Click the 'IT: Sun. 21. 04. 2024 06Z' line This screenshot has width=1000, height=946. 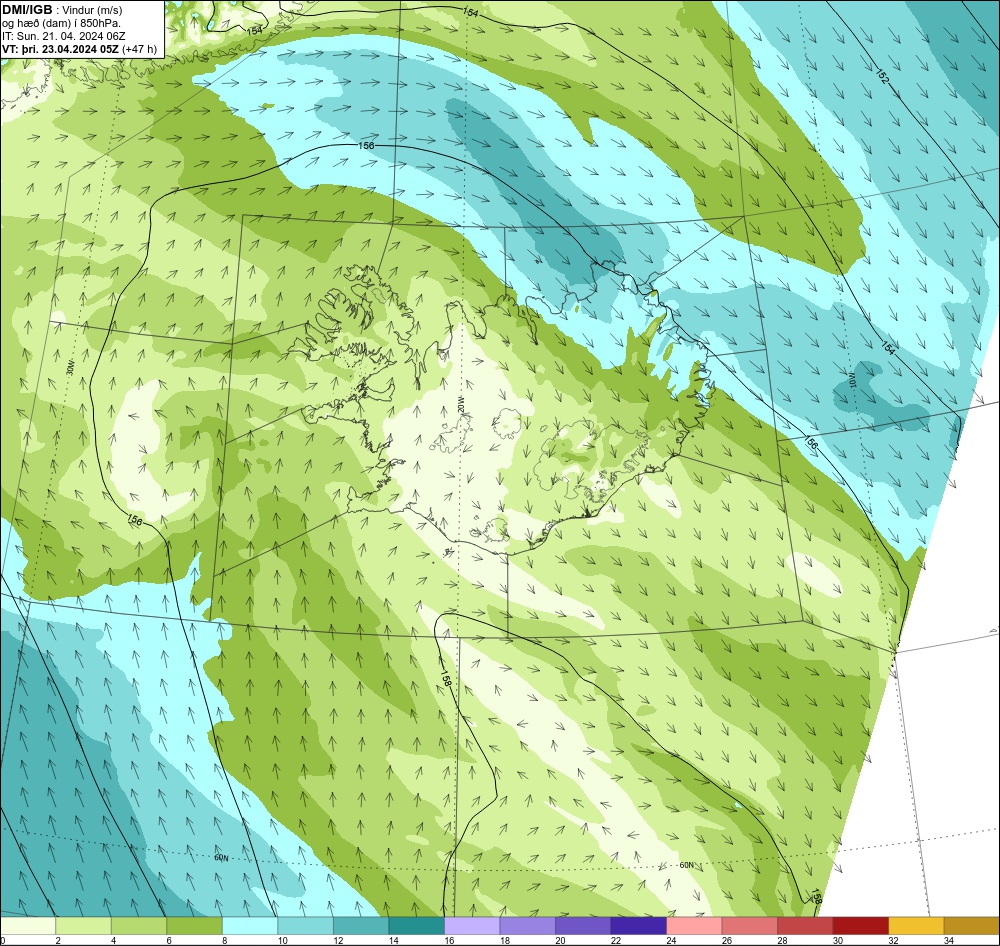click(63, 36)
